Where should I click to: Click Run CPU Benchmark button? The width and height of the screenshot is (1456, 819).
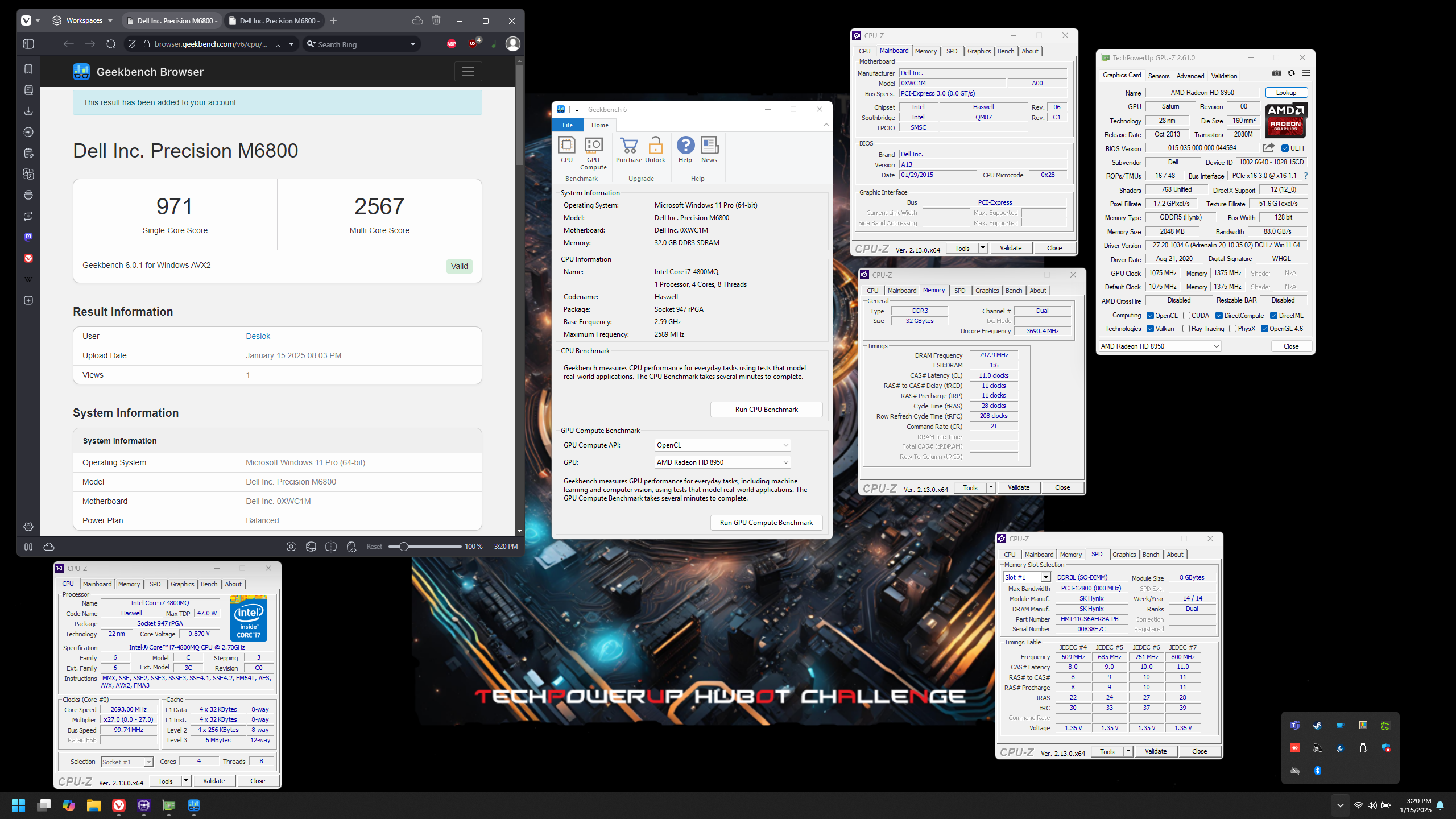(x=766, y=409)
